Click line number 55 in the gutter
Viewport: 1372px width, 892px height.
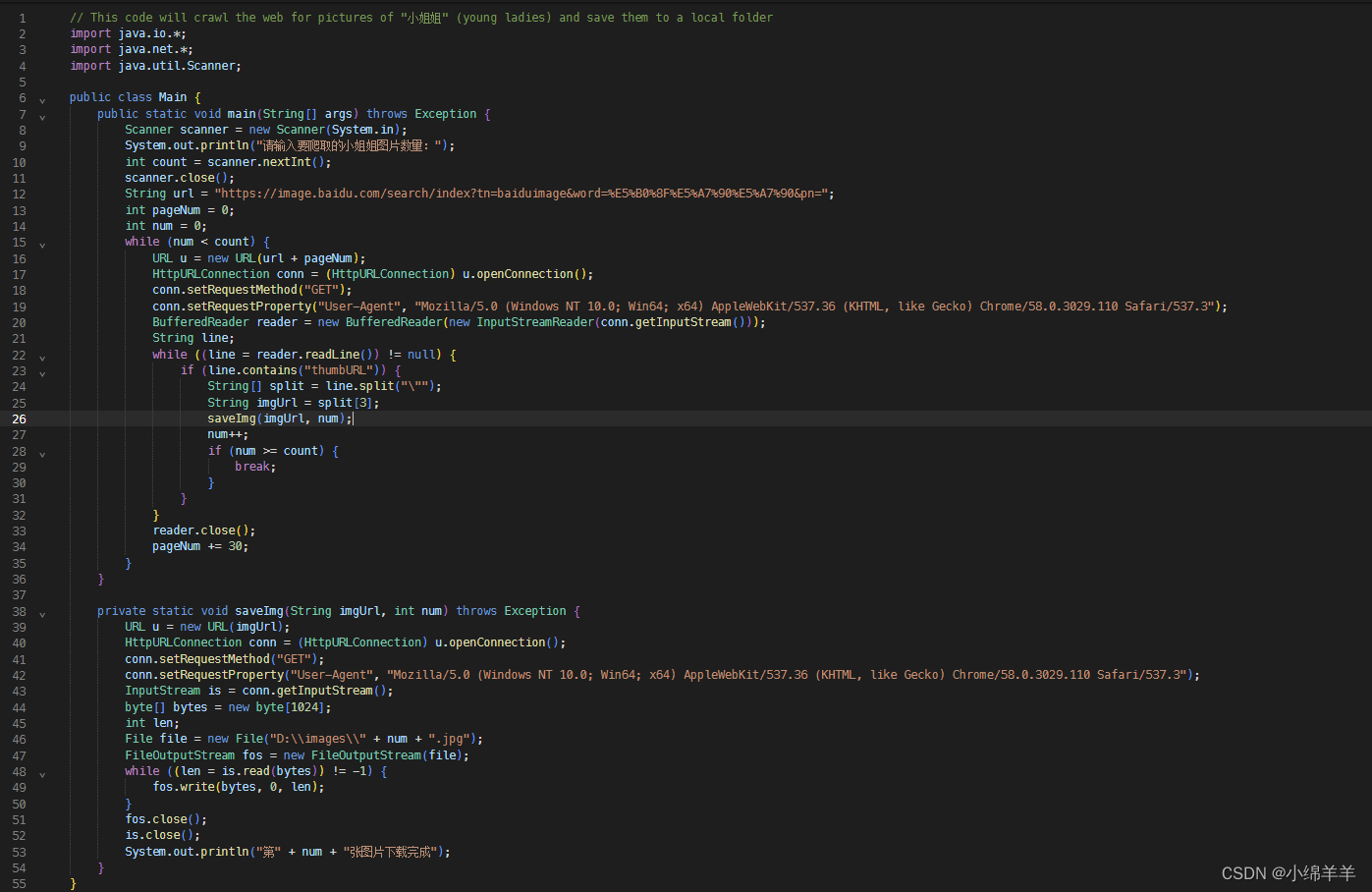coord(20,883)
